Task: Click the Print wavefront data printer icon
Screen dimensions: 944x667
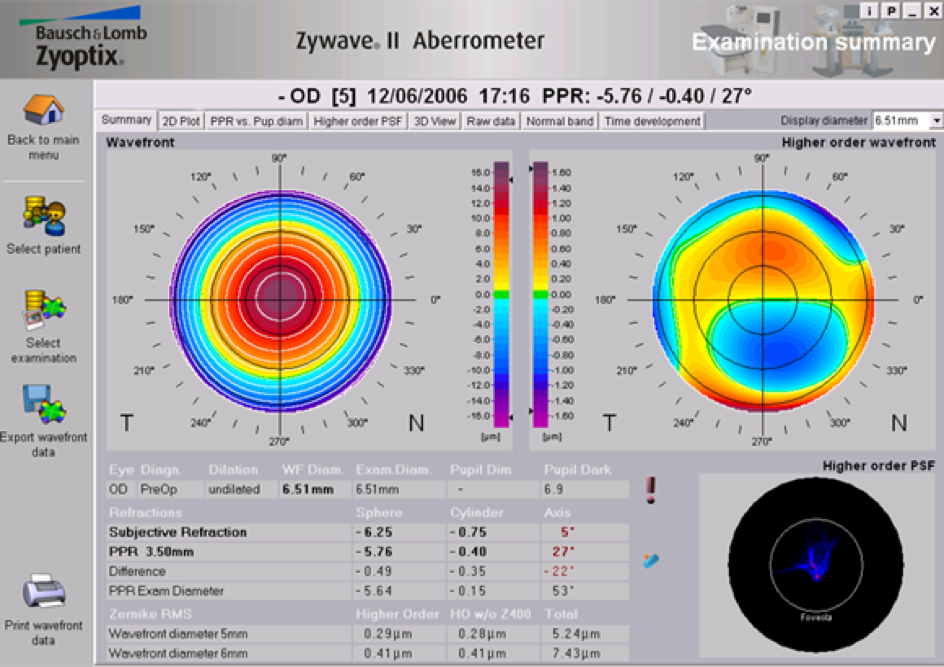Action: pos(43,592)
